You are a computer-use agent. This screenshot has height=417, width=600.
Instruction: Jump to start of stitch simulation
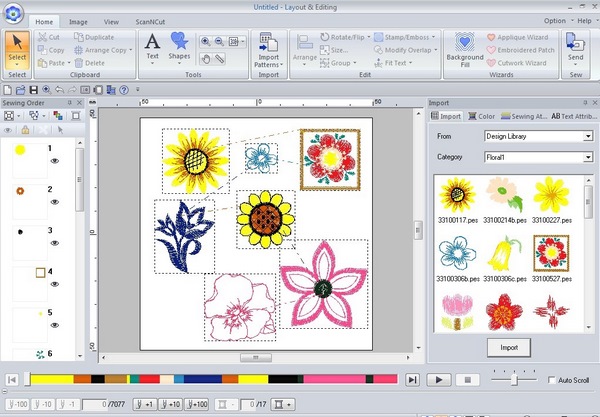pyautogui.click(x=12, y=380)
